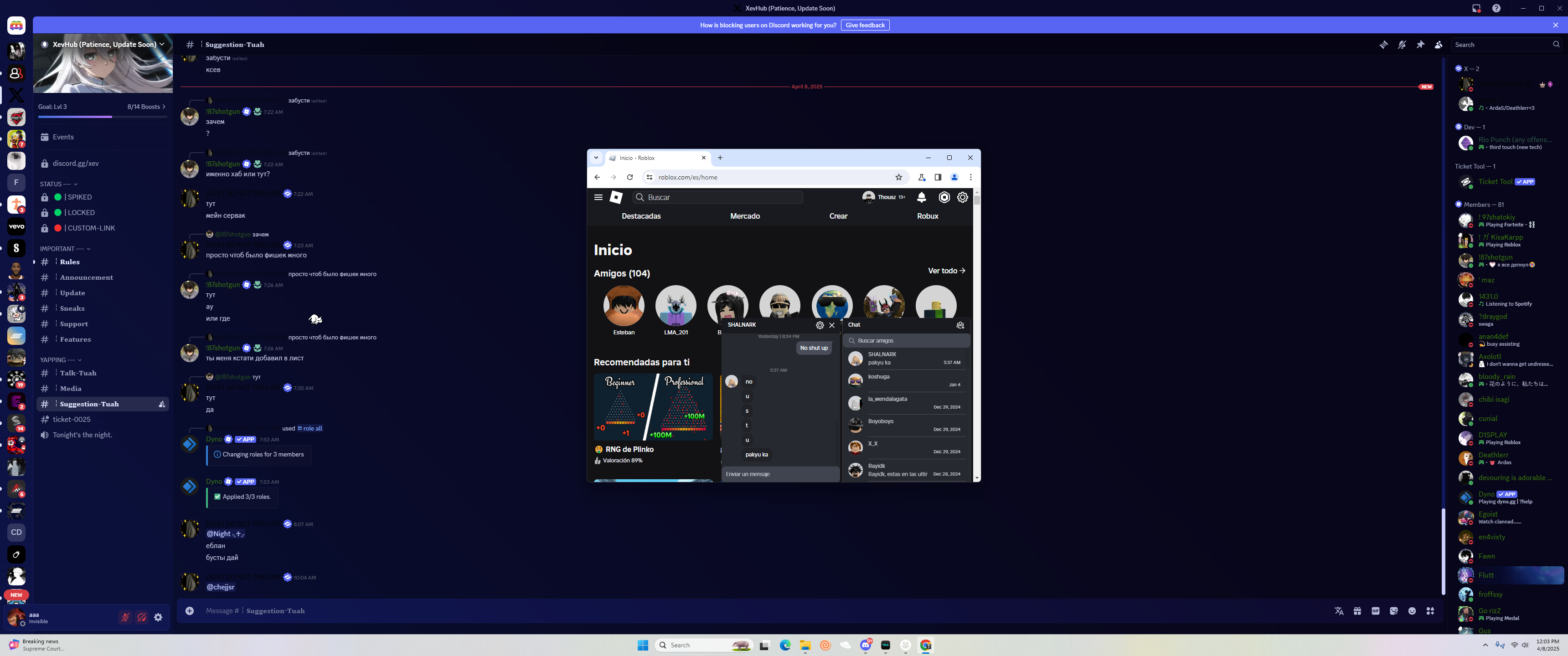The width and height of the screenshot is (1568, 656).
Task: Click the Give feedback button
Action: tap(865, 25)
